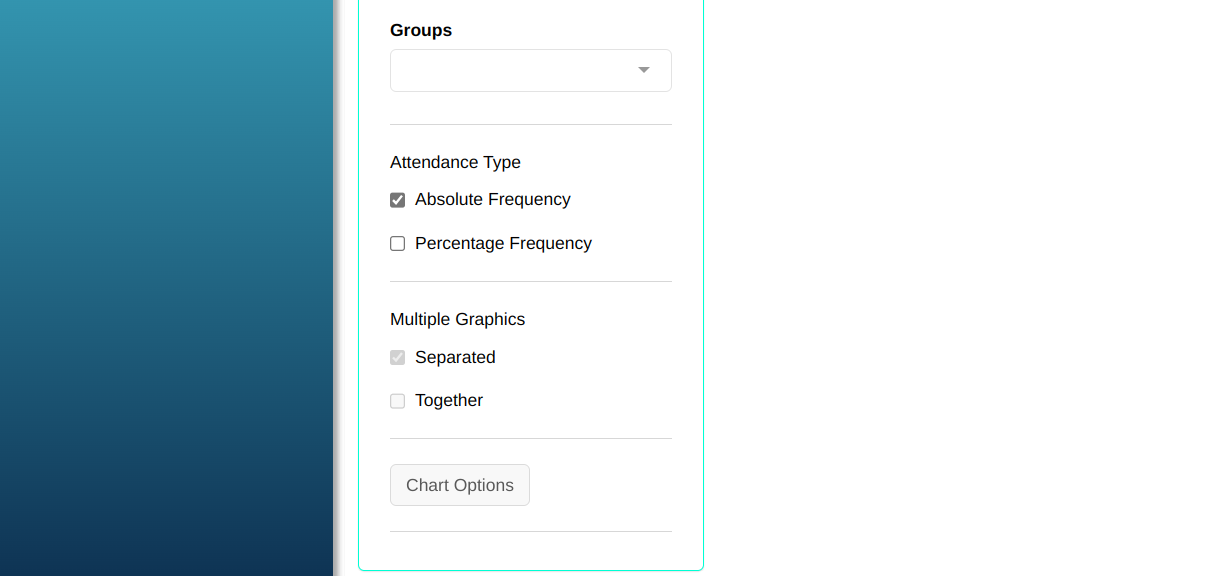Click the divider line below Chart Options
Screen dimensions: 1209x576
pyautogui.click(x=531, y=532)
